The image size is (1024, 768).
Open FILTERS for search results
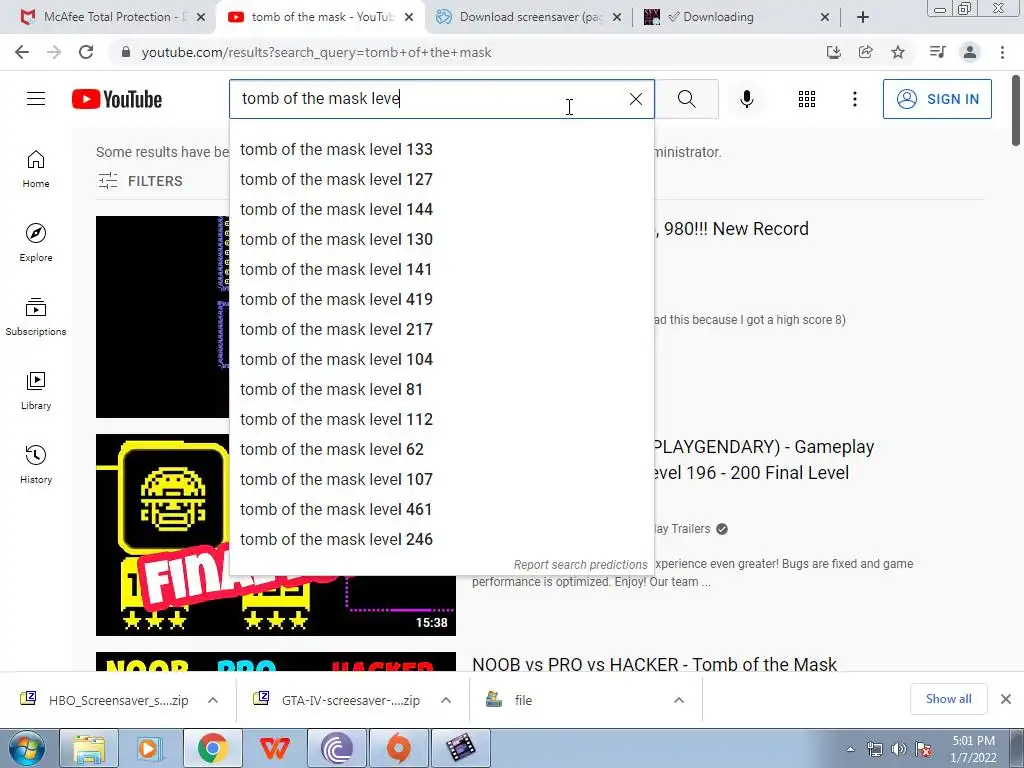pos(140,181)
